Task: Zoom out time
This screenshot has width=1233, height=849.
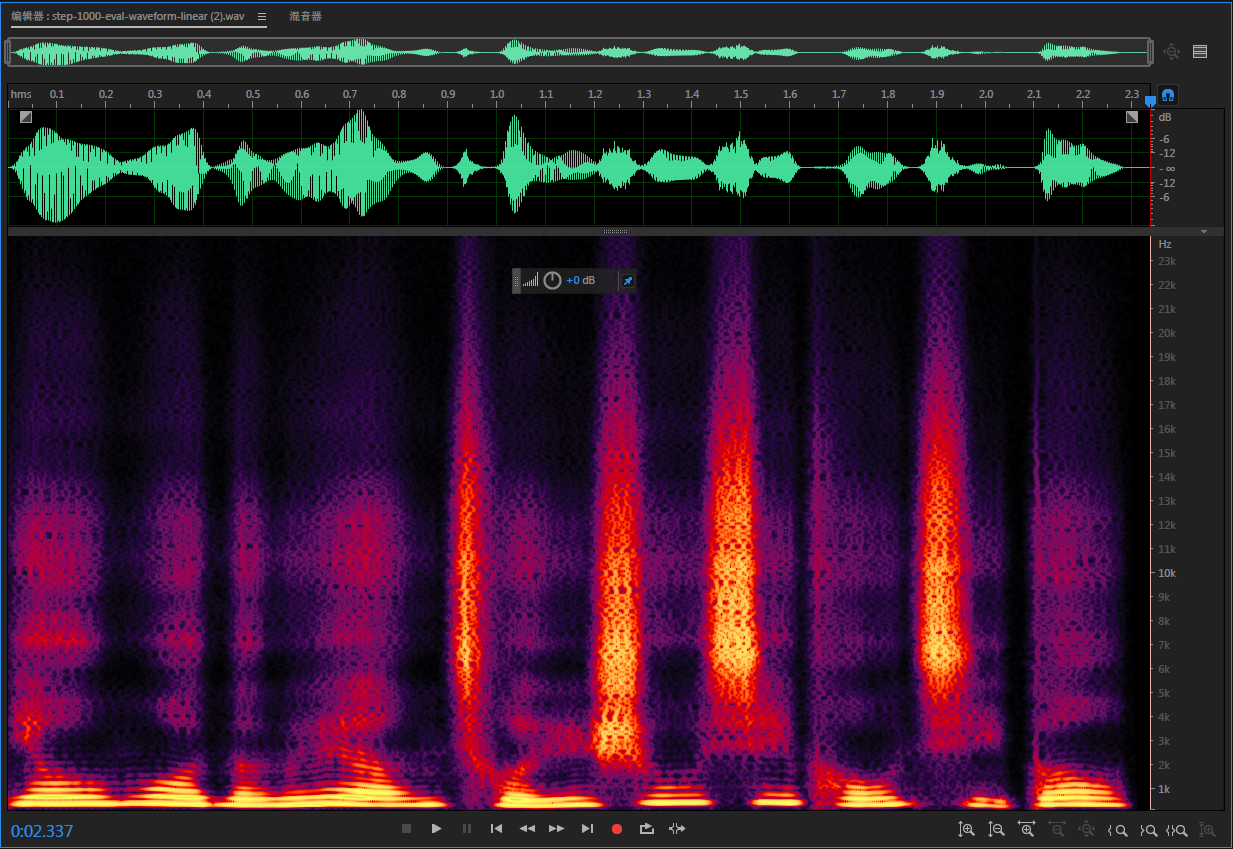Action: 1057,829
